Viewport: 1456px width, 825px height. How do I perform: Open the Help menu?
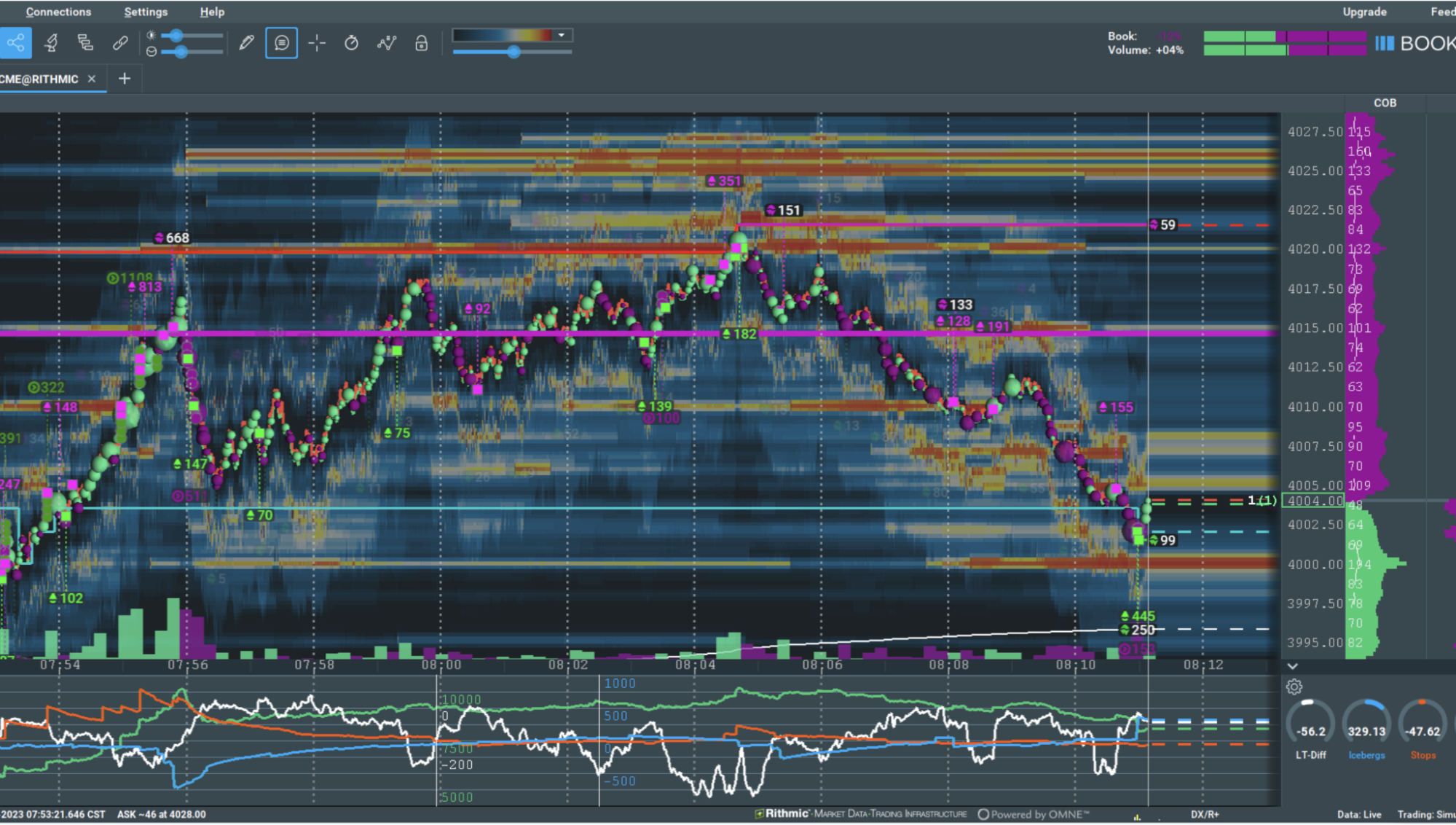212,12
